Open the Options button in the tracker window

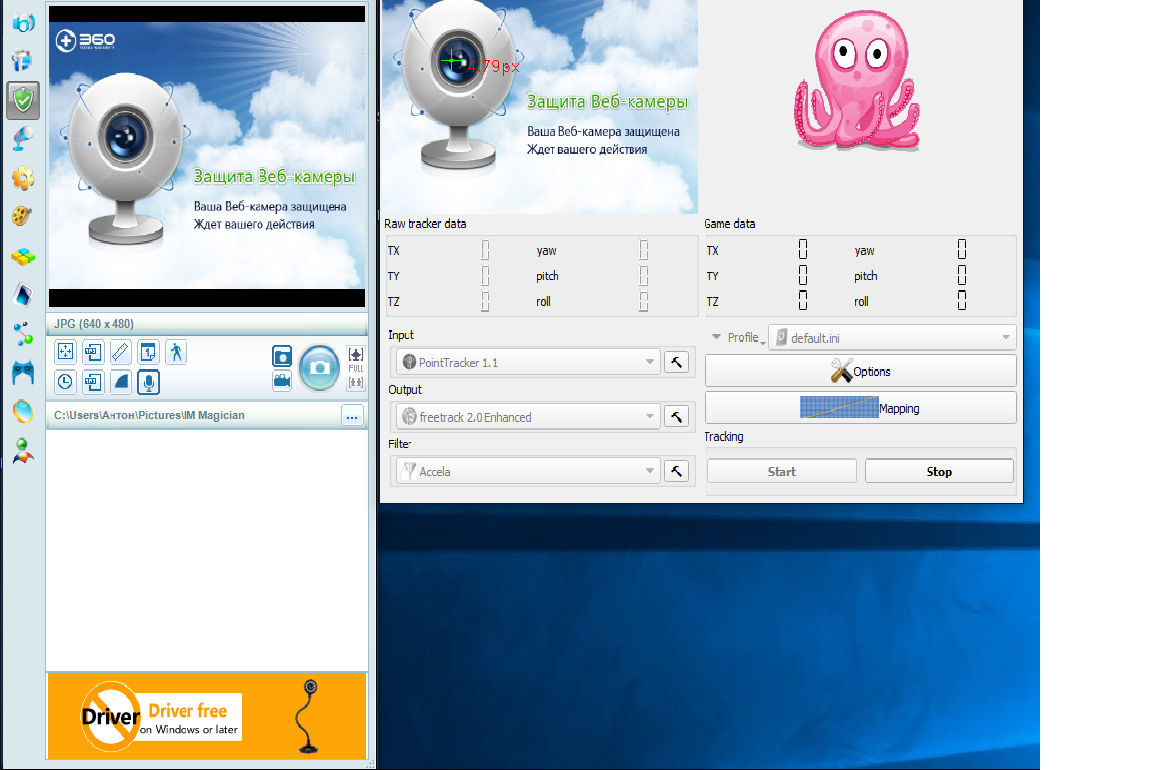860,371
